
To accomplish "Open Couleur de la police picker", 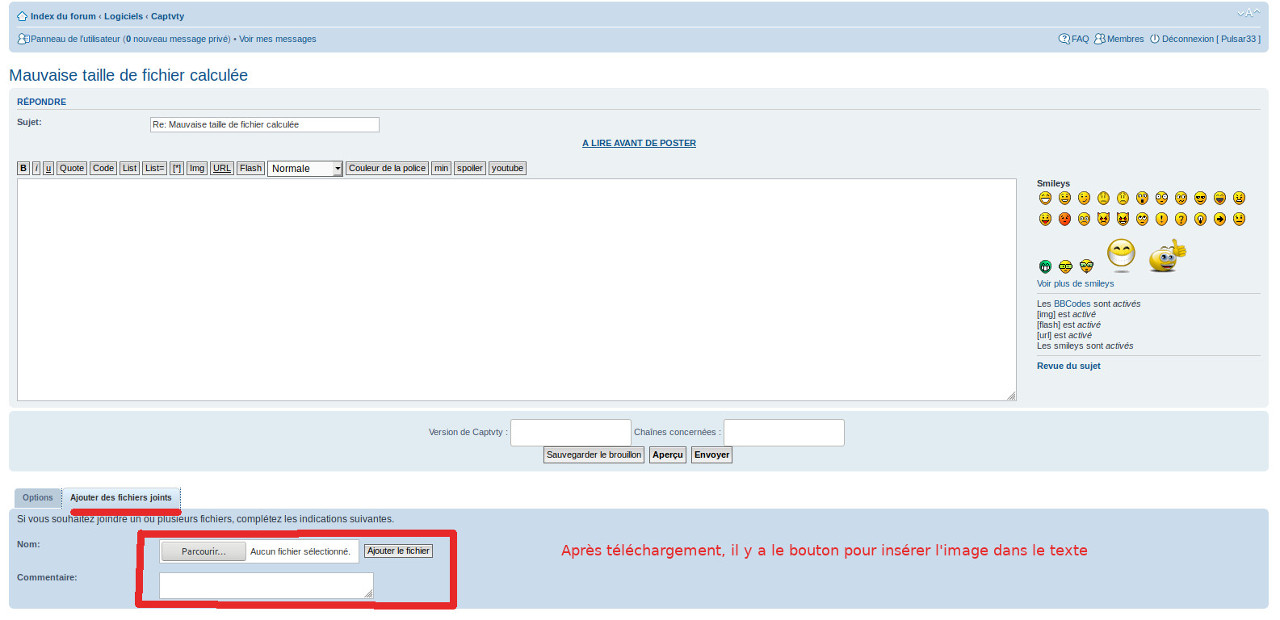I will pyautogui.click(x=387, y=168).
